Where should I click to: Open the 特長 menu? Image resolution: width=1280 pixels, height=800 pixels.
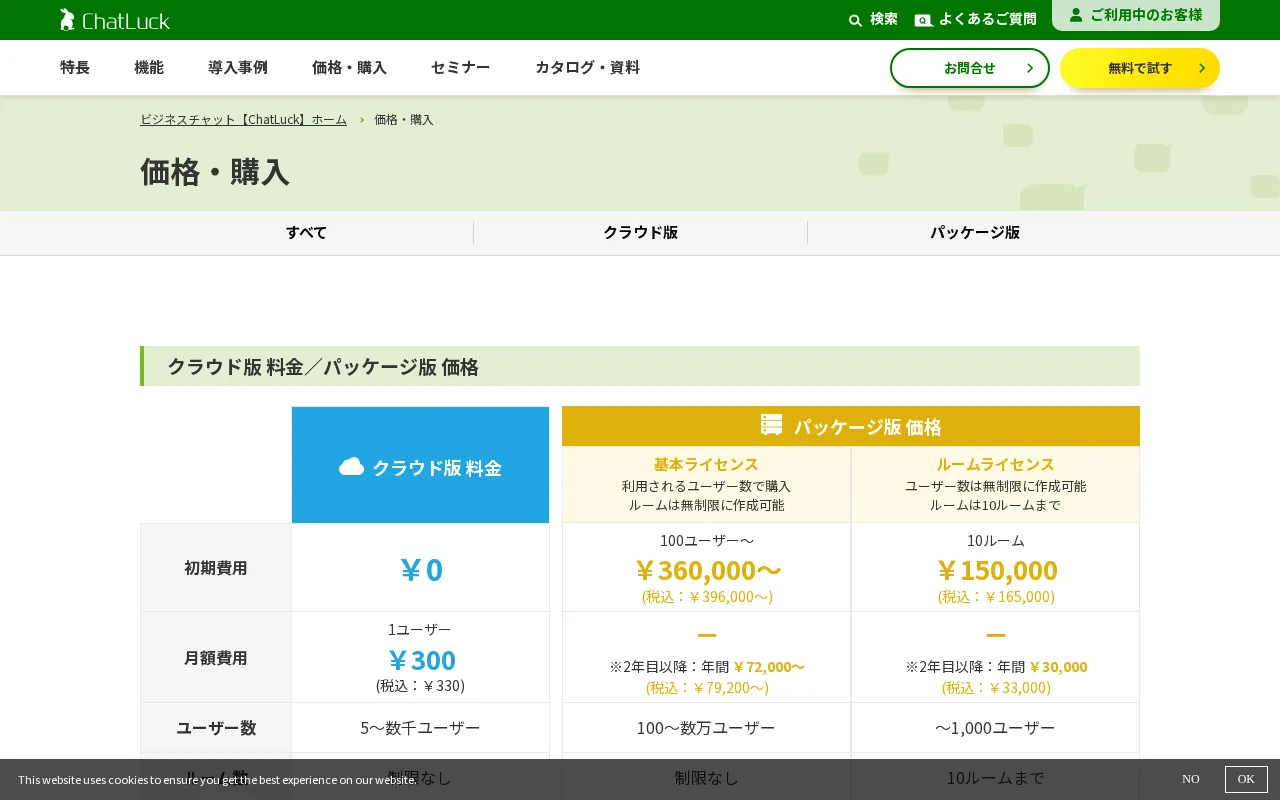click(75, 68)
